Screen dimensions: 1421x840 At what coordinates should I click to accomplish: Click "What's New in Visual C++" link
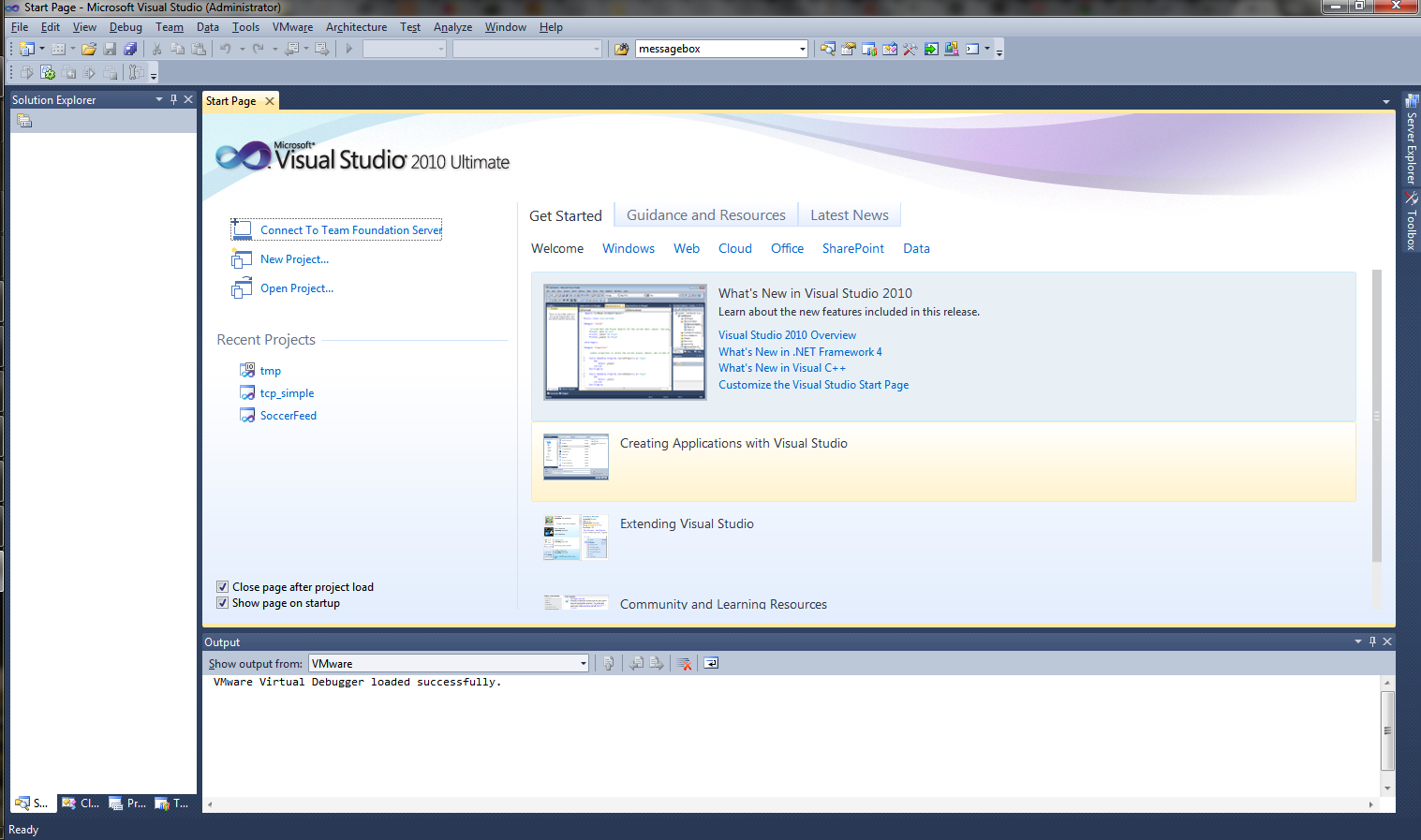point(782,368)
